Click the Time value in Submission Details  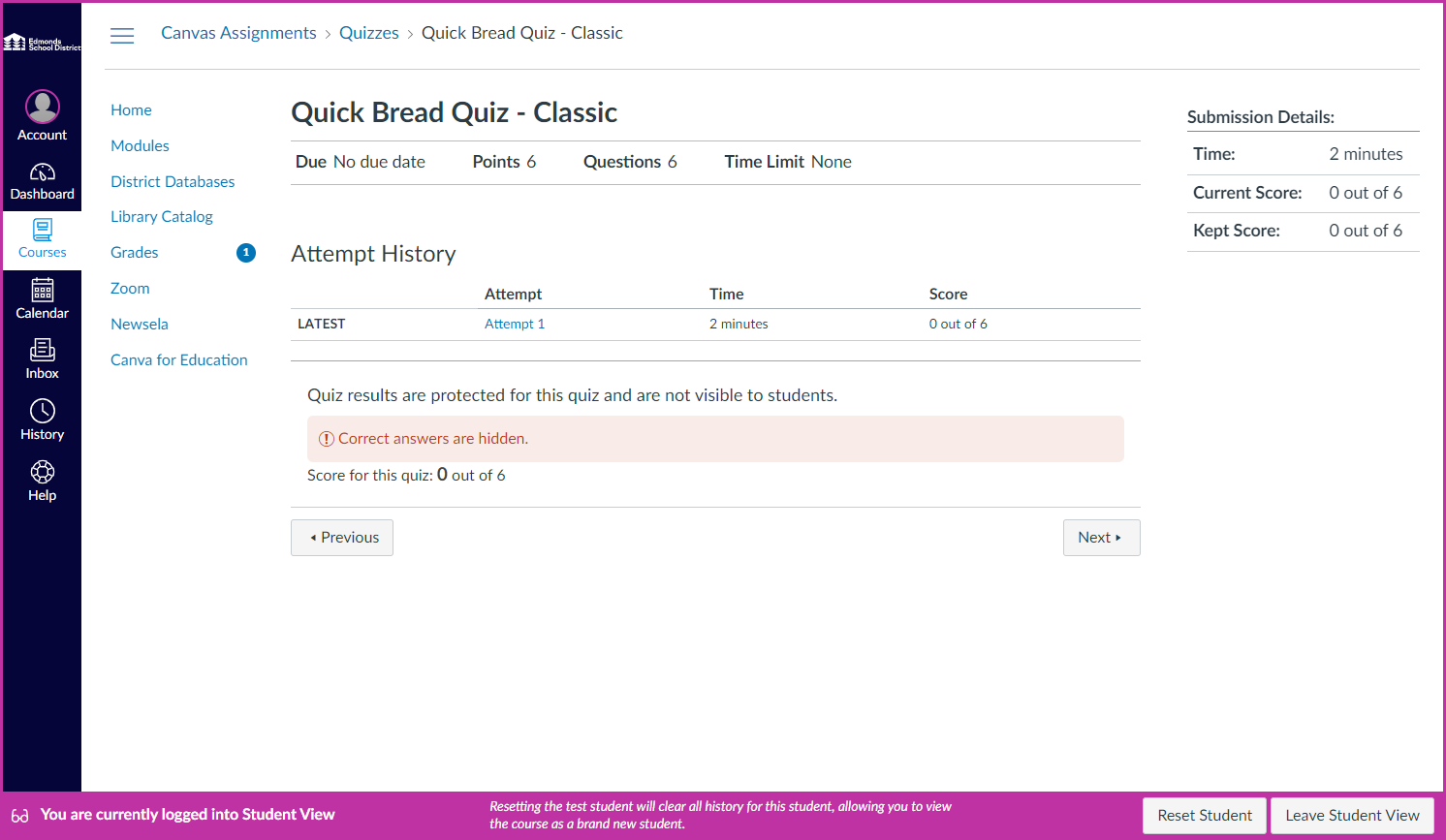tap(1366, 154)
